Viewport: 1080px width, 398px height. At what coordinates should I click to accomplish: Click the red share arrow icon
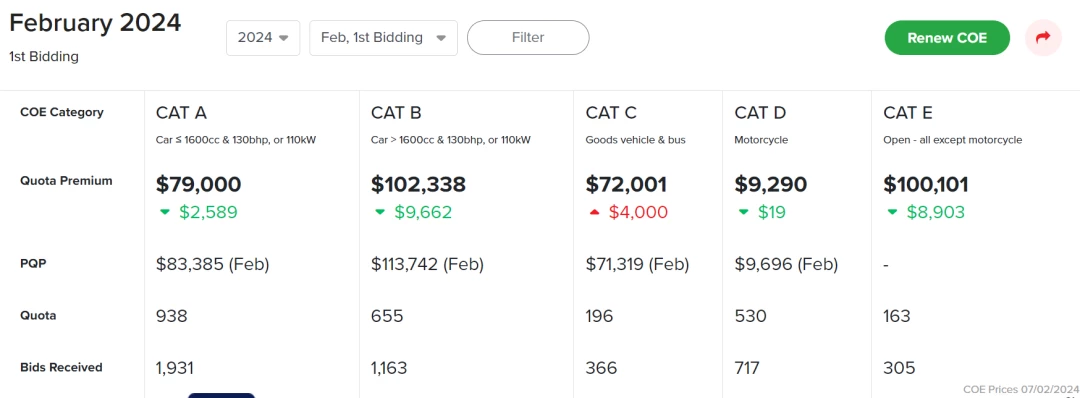coord(1043,38)
